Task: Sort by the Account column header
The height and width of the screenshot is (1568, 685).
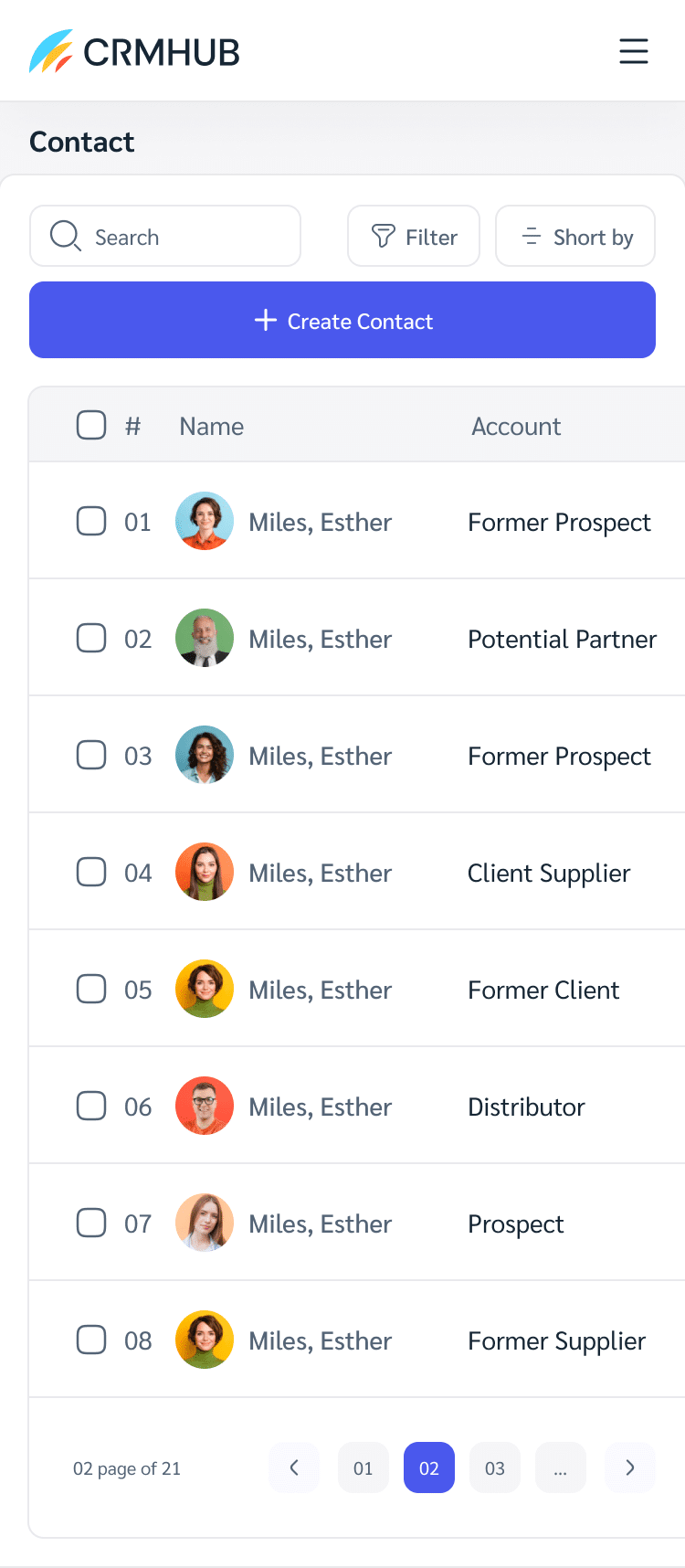Action: click(516, 426)
